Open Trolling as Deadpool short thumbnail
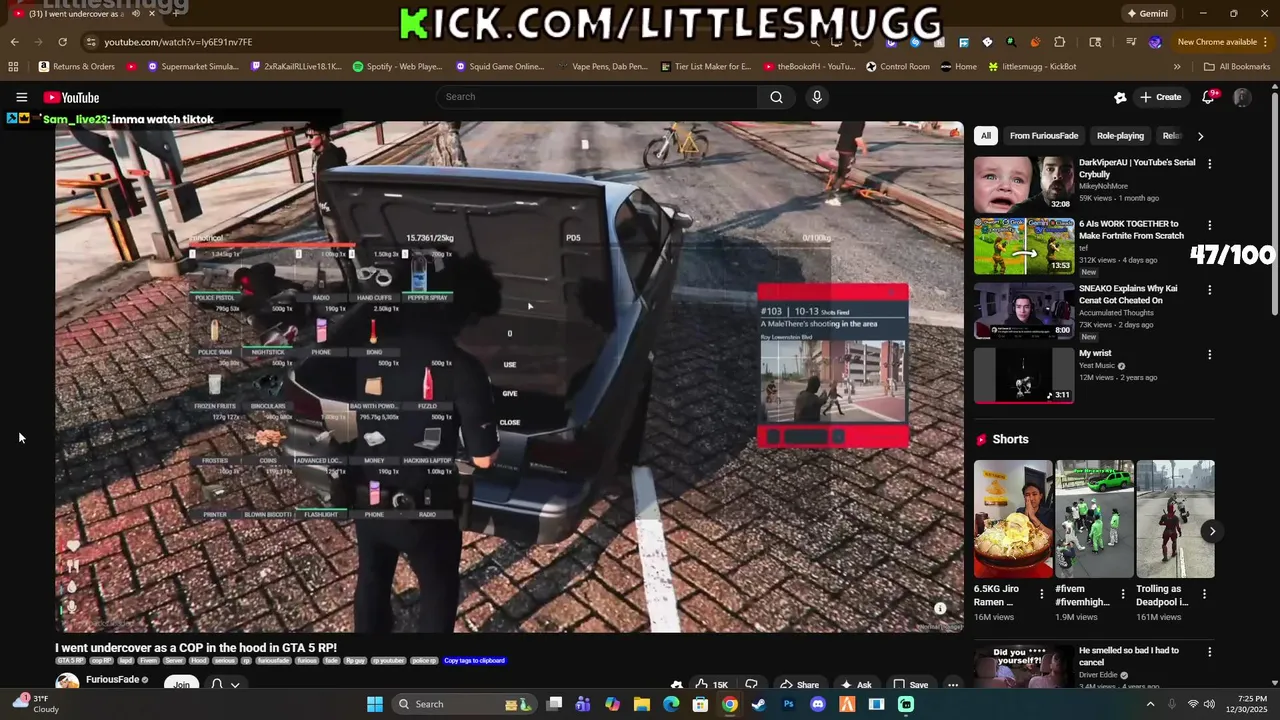Screen dimensions: 1280x720 [x=1175, y=519]
